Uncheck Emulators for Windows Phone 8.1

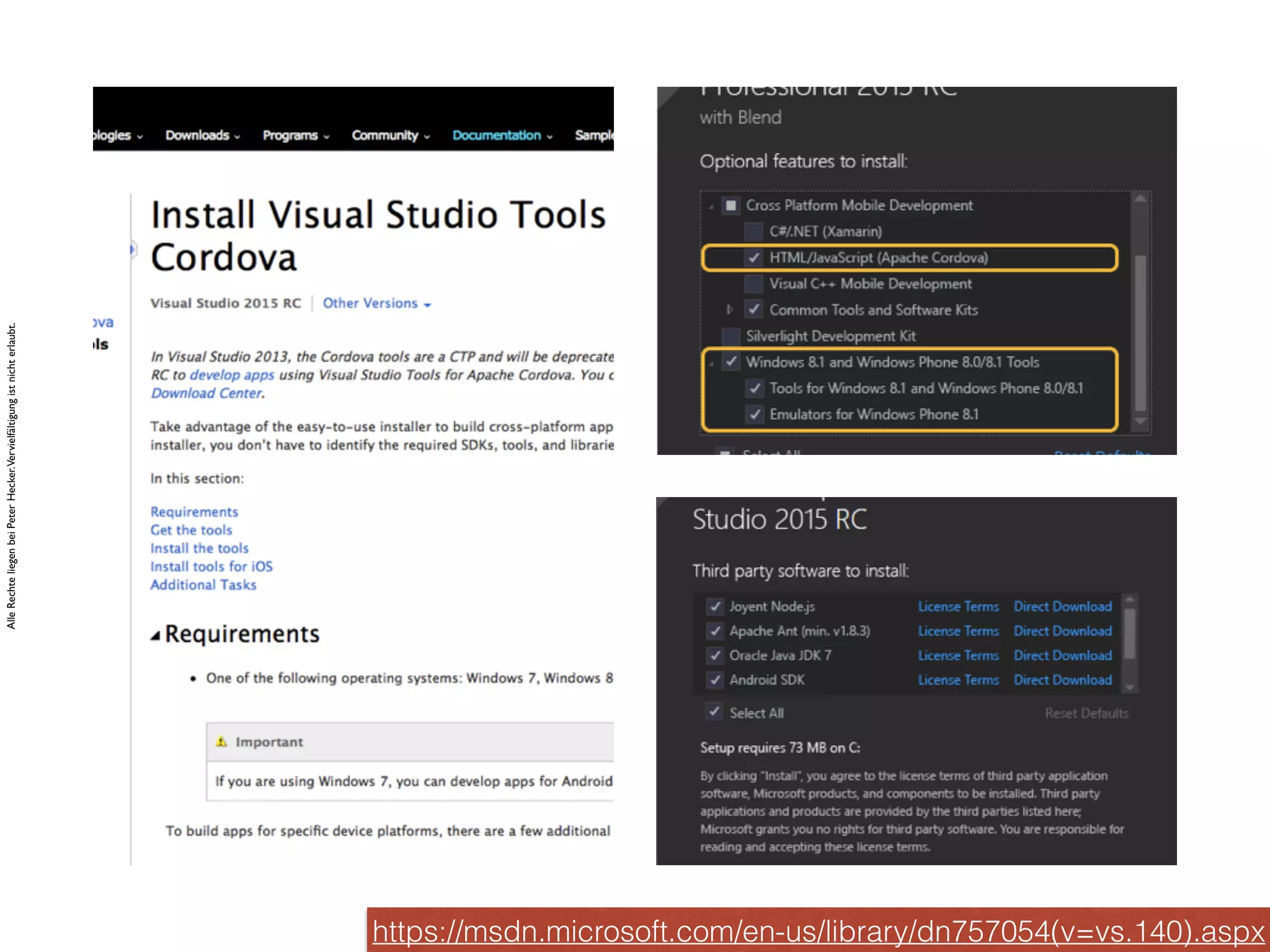point(753,414)
